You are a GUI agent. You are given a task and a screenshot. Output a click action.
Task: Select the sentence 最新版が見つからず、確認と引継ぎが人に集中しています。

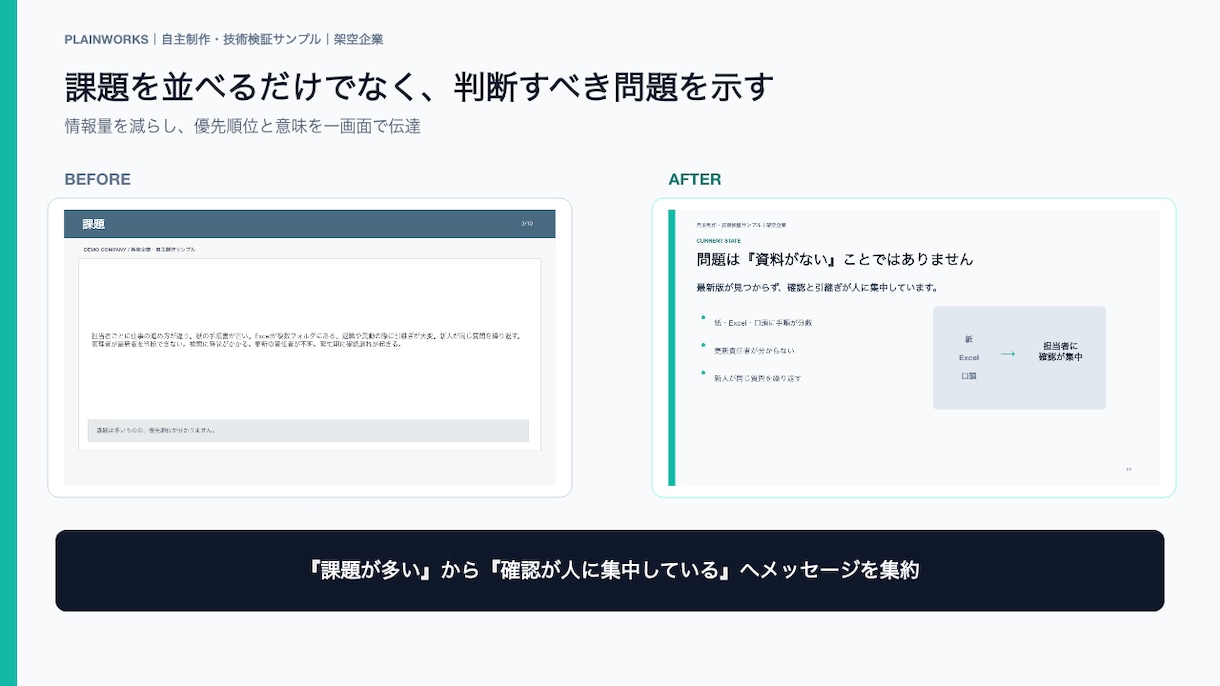coord(817,288)
